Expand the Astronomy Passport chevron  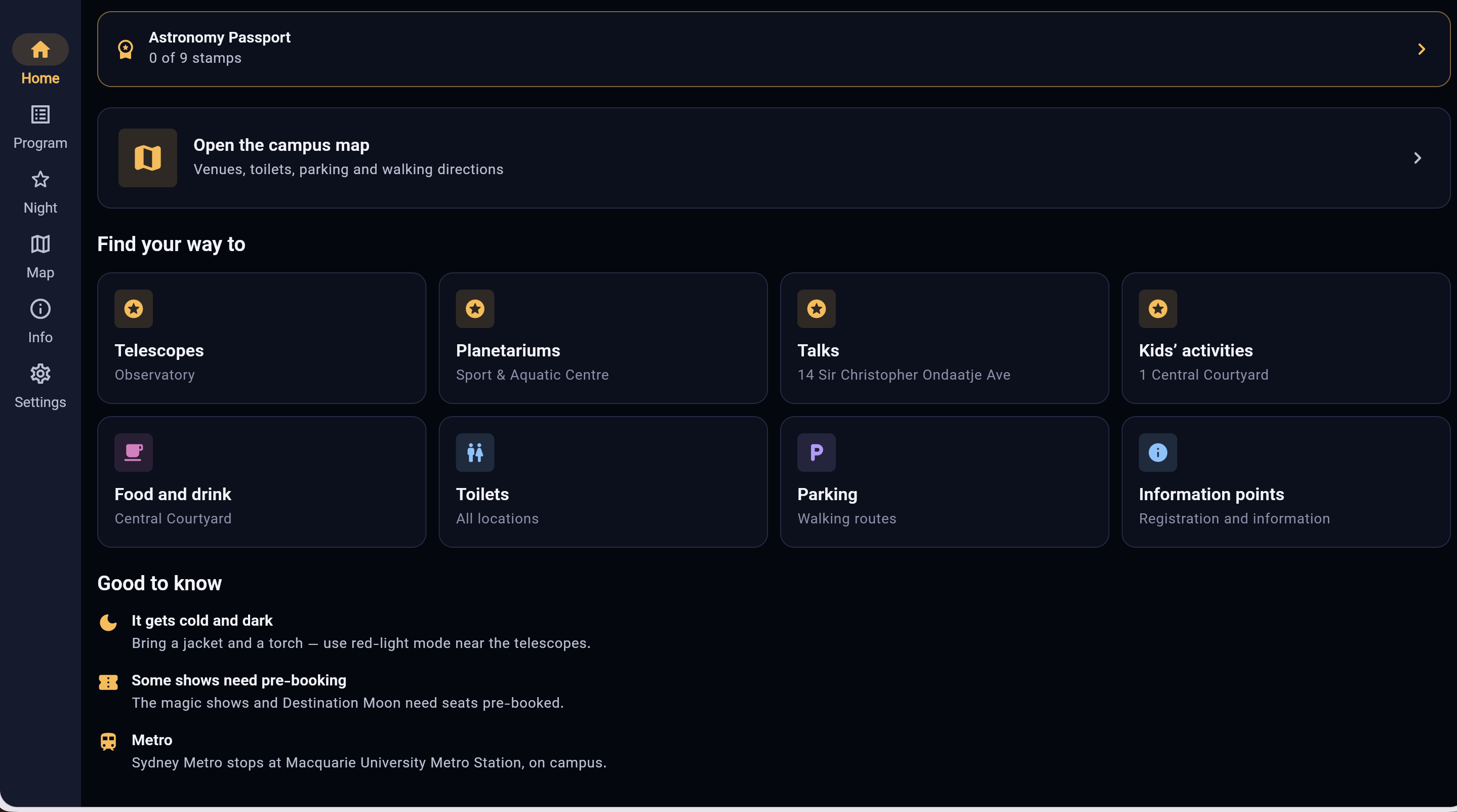[x=1421, y=49]
